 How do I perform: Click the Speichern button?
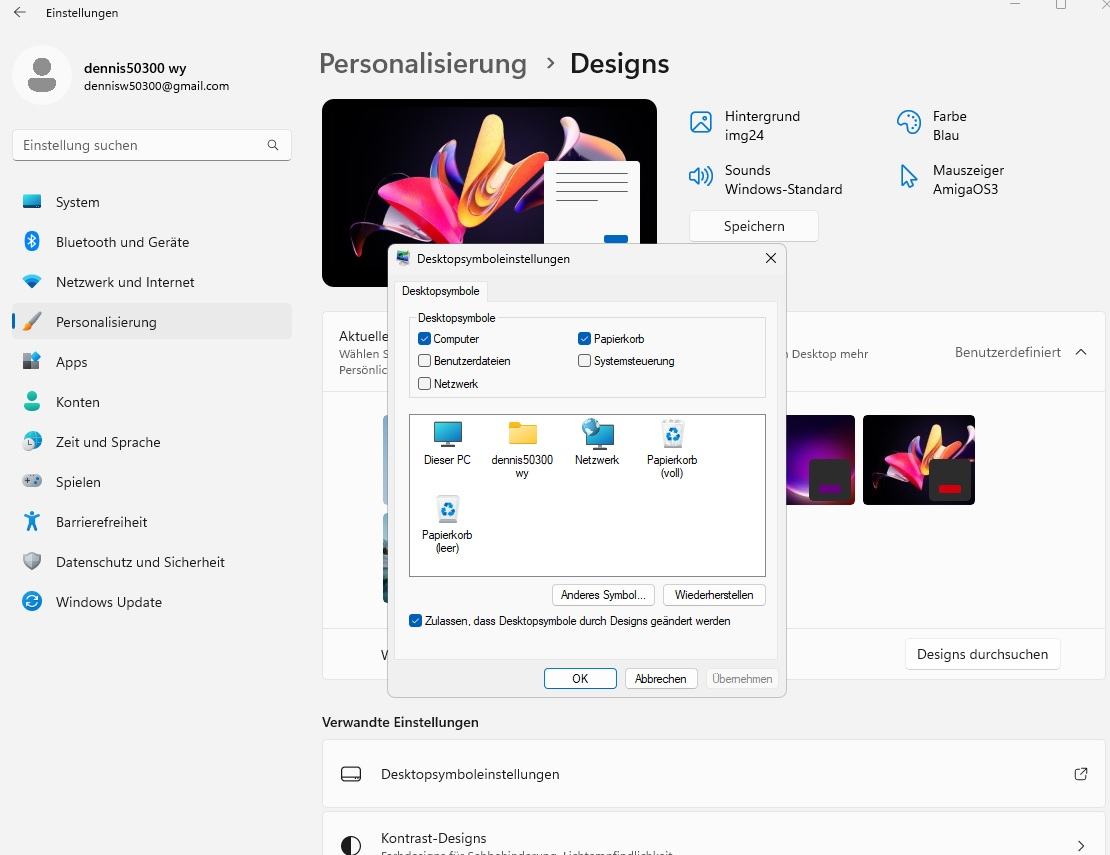tap(754, 226)
